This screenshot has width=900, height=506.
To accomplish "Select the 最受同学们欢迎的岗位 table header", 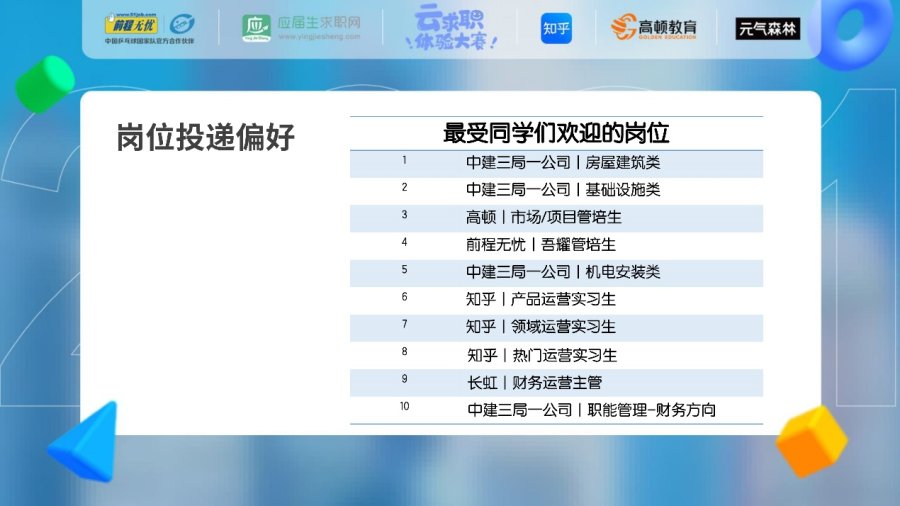I will point(556,133).
